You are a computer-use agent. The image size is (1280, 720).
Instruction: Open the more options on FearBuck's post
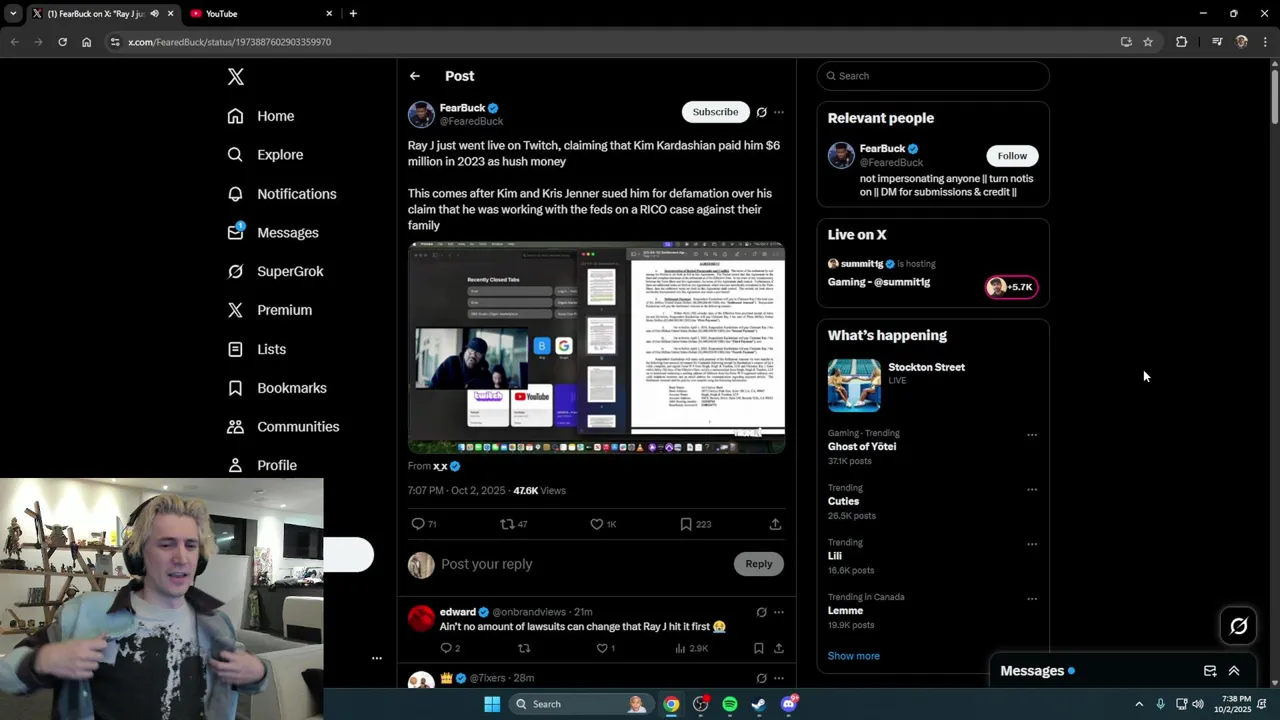coord(779,112)
